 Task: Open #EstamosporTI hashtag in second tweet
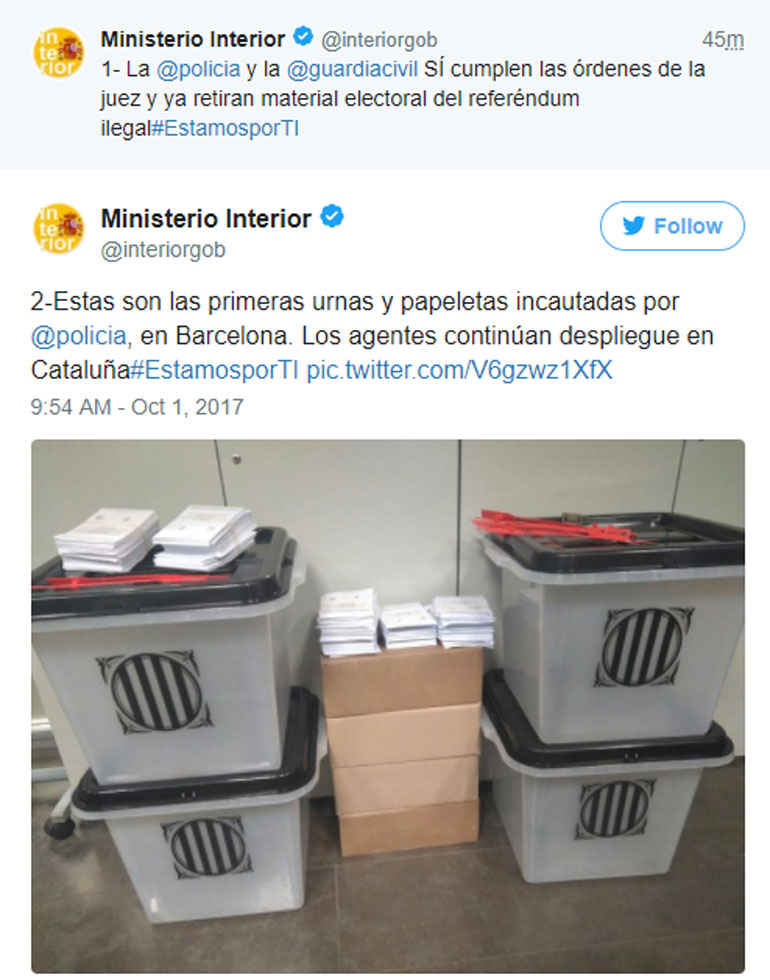click(x=215, y=370)
